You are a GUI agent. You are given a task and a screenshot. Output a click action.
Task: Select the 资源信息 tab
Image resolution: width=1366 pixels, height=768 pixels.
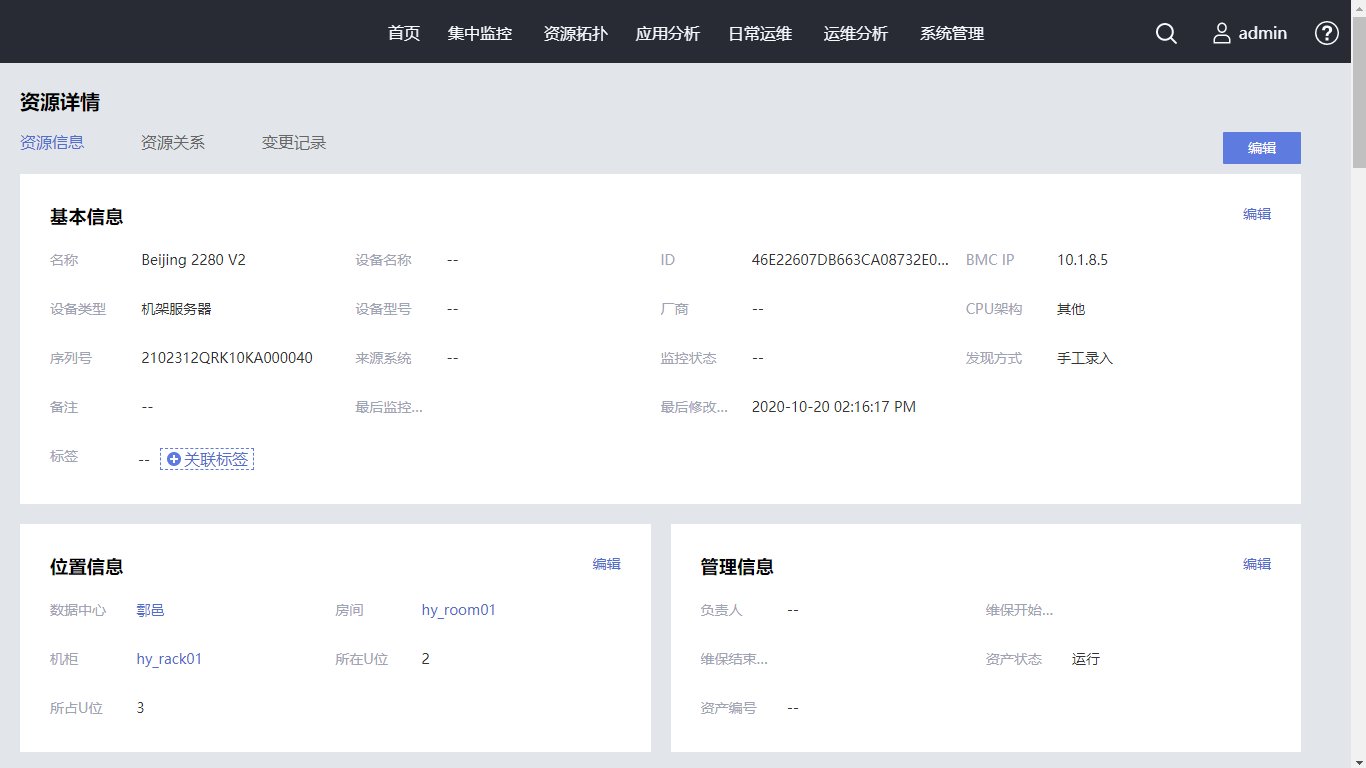52,142
